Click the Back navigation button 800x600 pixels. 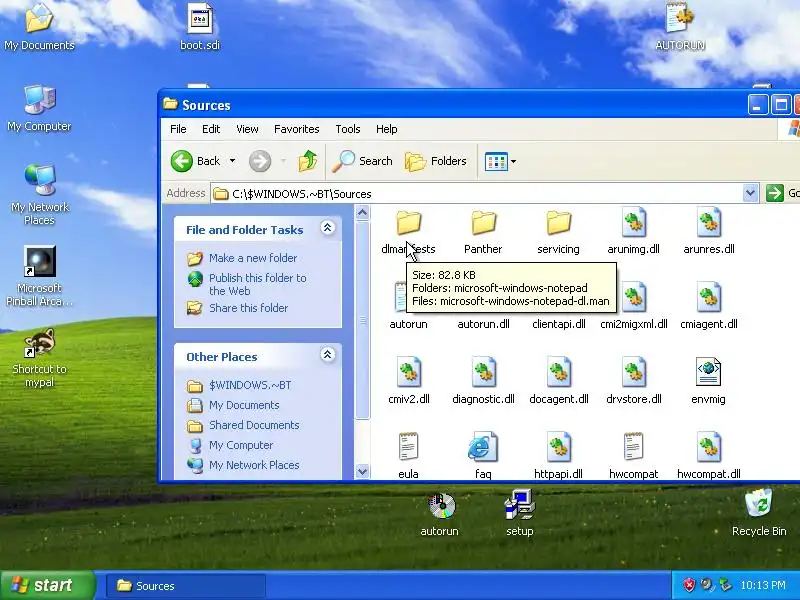[195, 161]
